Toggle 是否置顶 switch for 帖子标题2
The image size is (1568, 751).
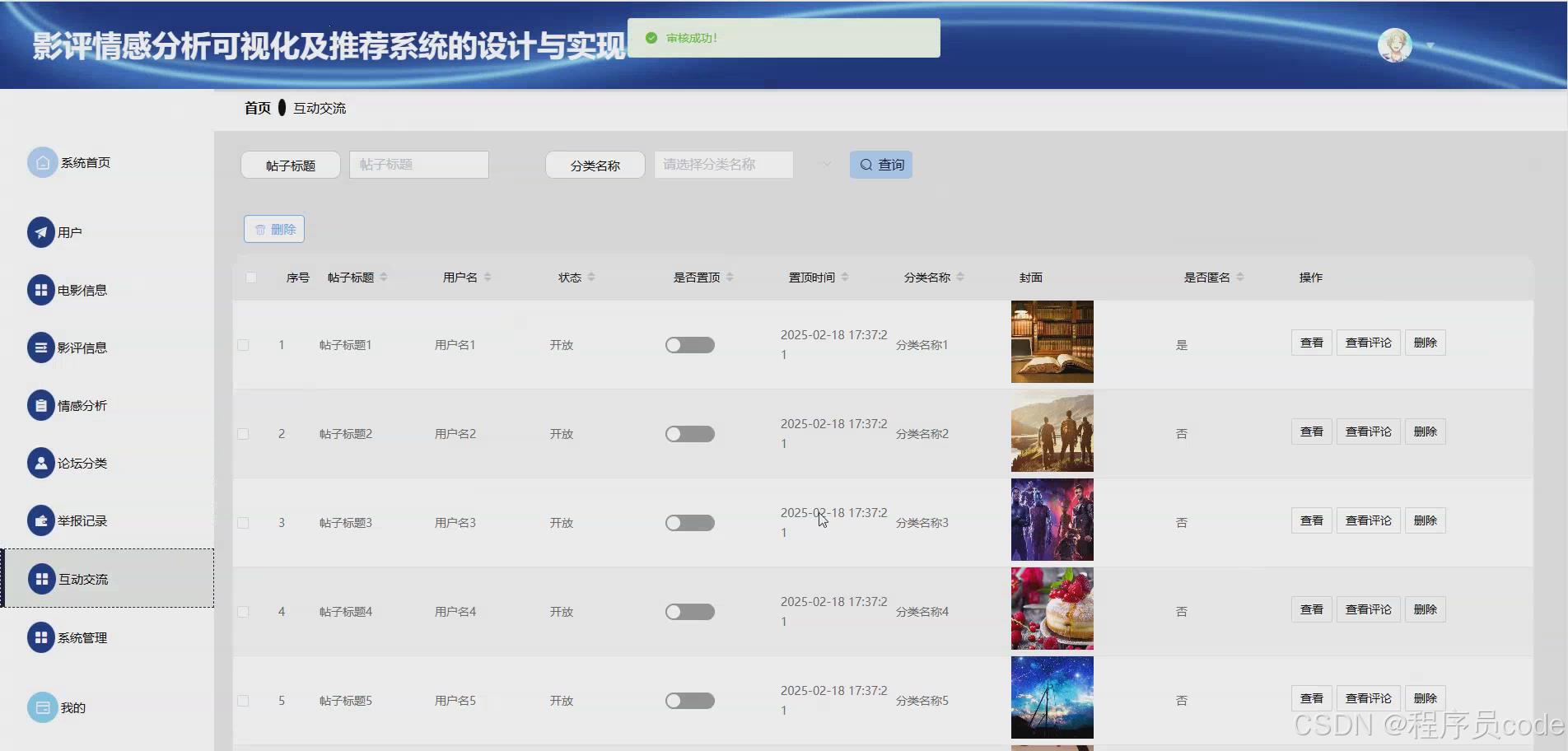click(690, 434)
